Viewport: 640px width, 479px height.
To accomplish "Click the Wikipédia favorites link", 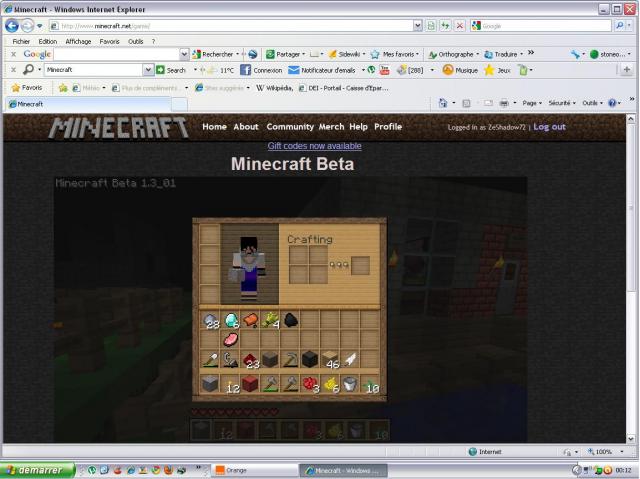I will coord(274,88).
